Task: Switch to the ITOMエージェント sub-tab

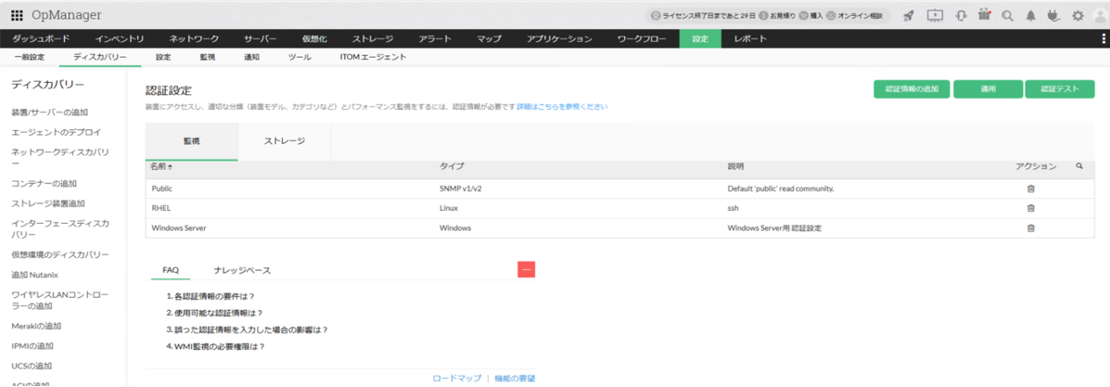Action: pos(373,57)
